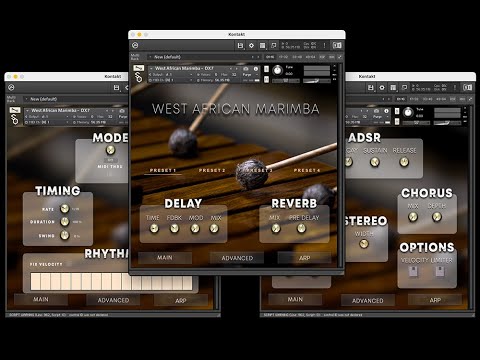Switch to rack page 01-16 in center window
Image resolution: width=480 pixels, height=360 pixels.
pyautogui.click(x=270, y=57)
